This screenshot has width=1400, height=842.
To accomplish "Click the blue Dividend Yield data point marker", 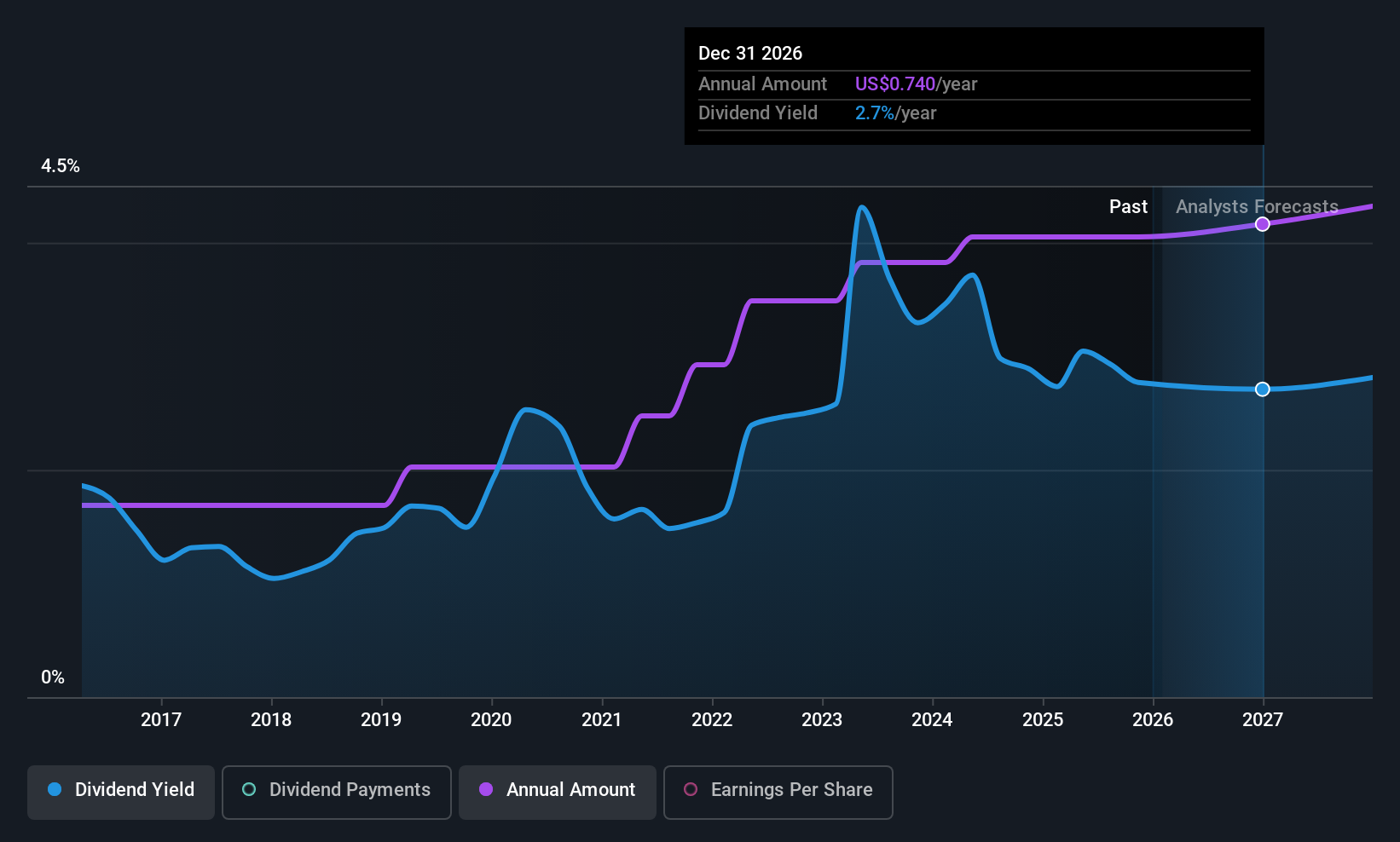I will [x=1263, y=389].
